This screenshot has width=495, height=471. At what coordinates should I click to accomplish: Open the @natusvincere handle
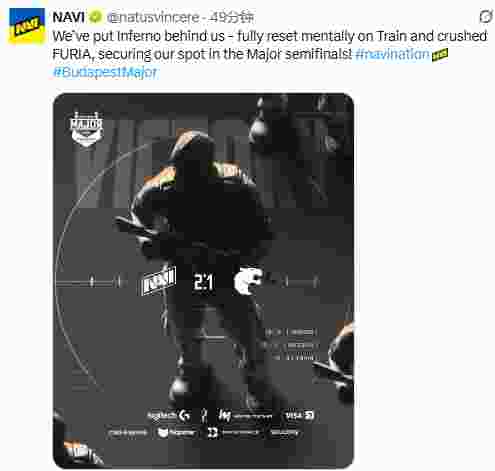(153, 17)
